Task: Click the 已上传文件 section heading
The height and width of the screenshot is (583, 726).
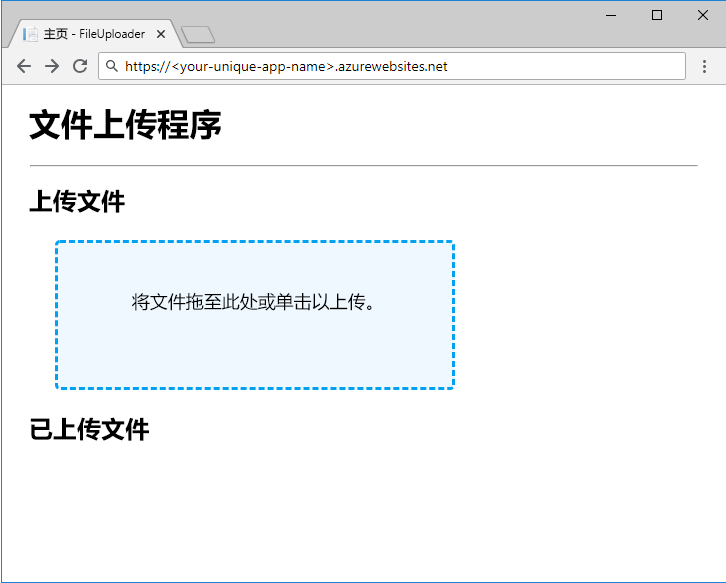Action: tap(89, 429)
